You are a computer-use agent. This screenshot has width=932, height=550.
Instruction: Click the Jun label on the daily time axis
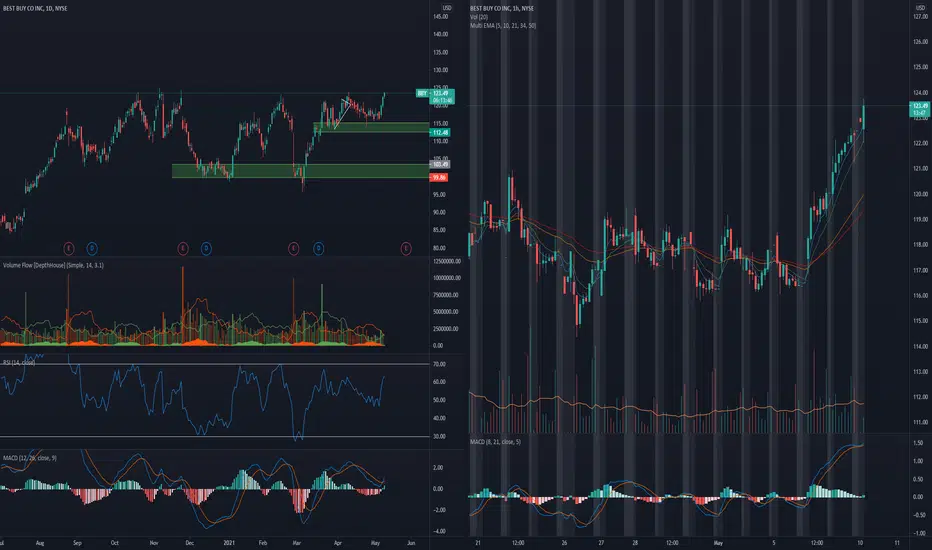[411, 543]
